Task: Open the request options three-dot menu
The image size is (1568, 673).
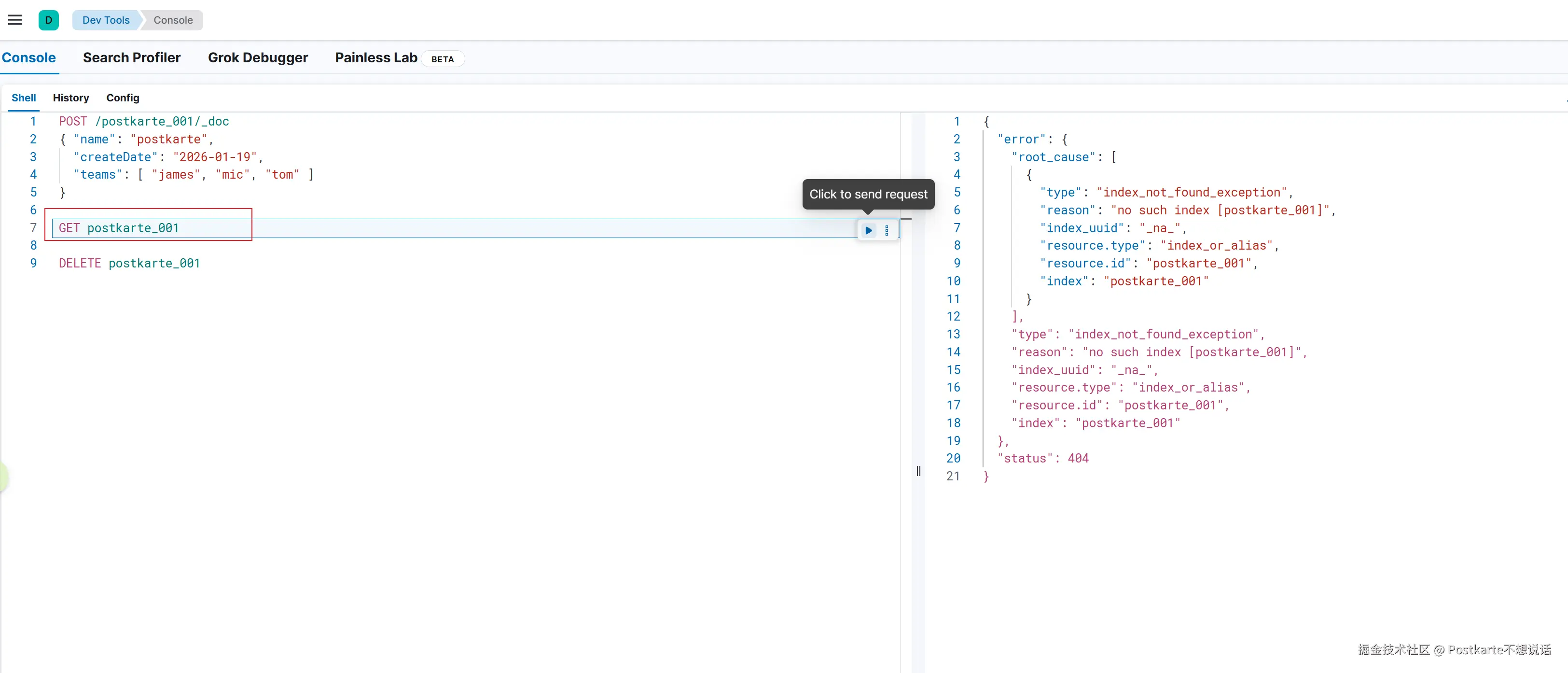Action: pyautogui.click(x=887, y=230)
